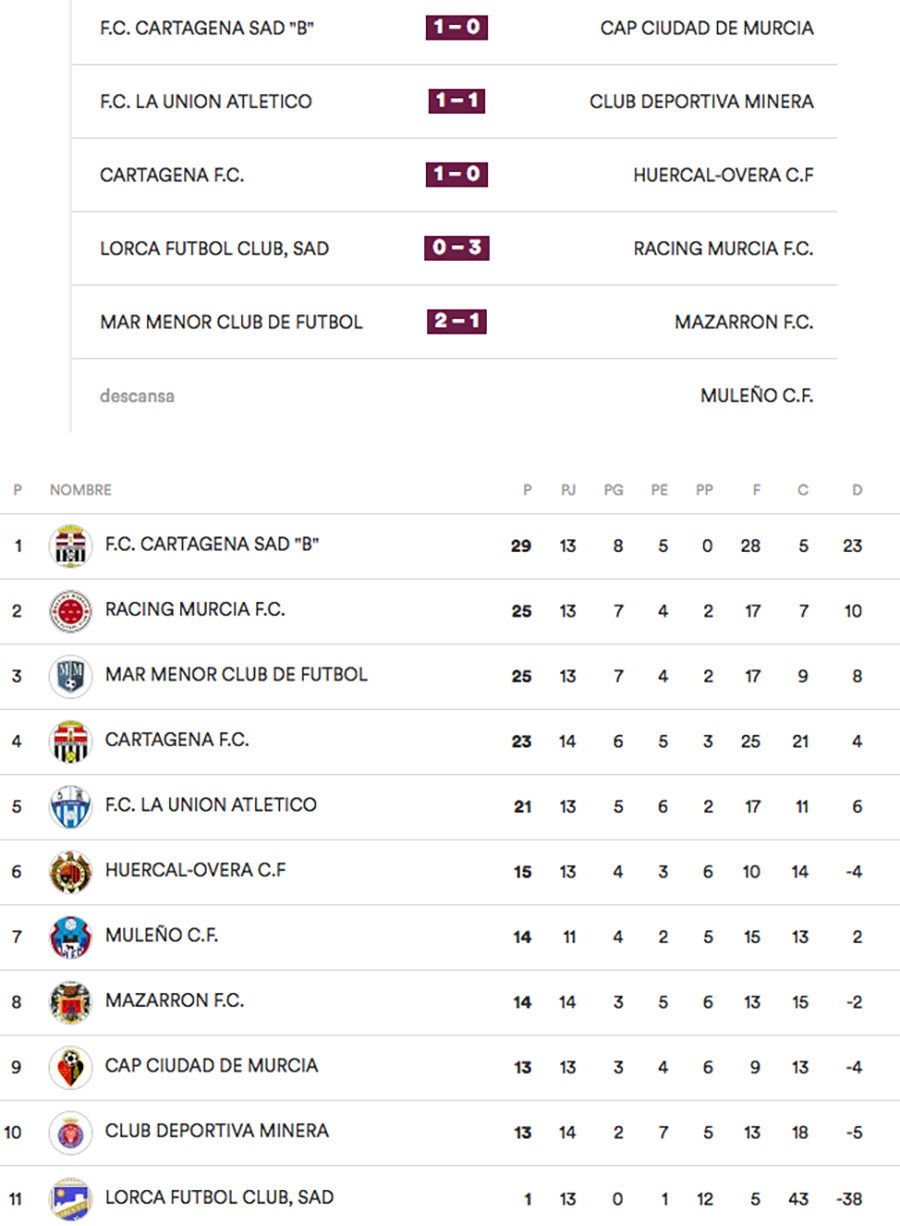Click the PJ column header
The width and height of the screenshot is (900, 1226).
pyautogui.click(x=568, y=490)
